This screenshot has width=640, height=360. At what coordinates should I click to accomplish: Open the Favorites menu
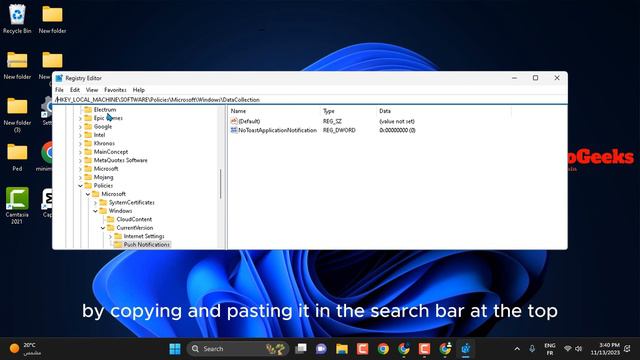[115, 90]
